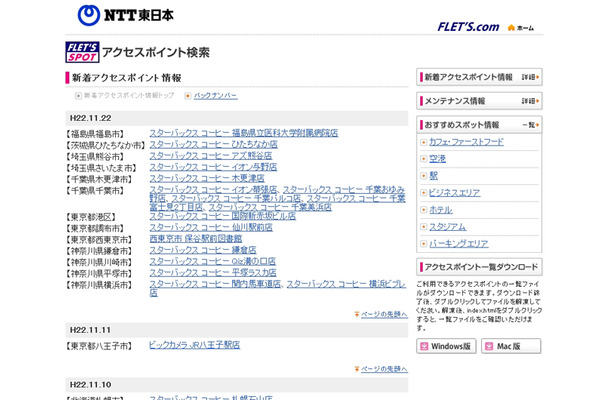610x400 pixels.
Task: Click the 【神奈川県横浜市】 label
Action: pos(99,285)
